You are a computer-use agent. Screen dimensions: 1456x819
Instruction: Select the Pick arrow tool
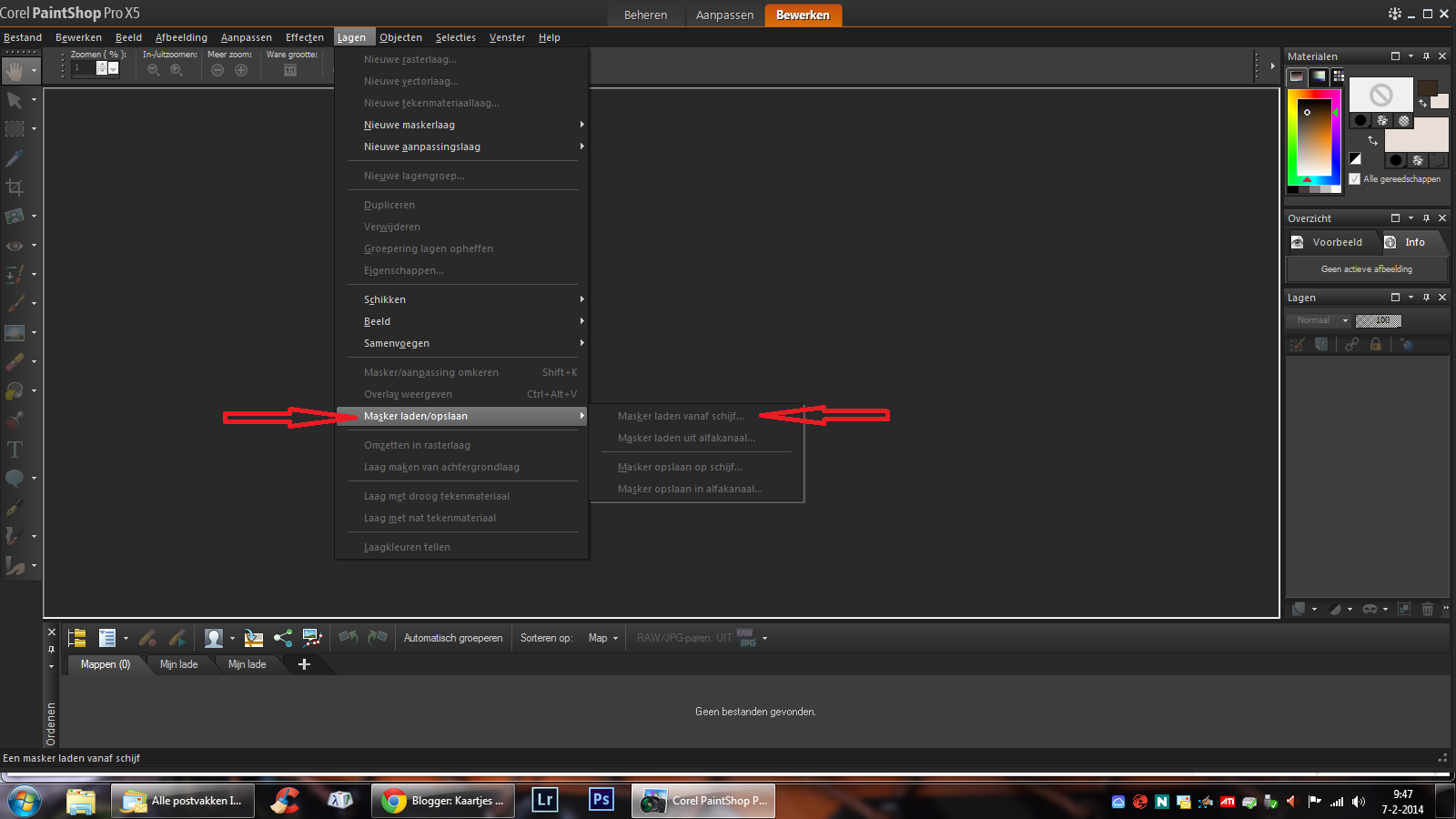coord(14,99)
